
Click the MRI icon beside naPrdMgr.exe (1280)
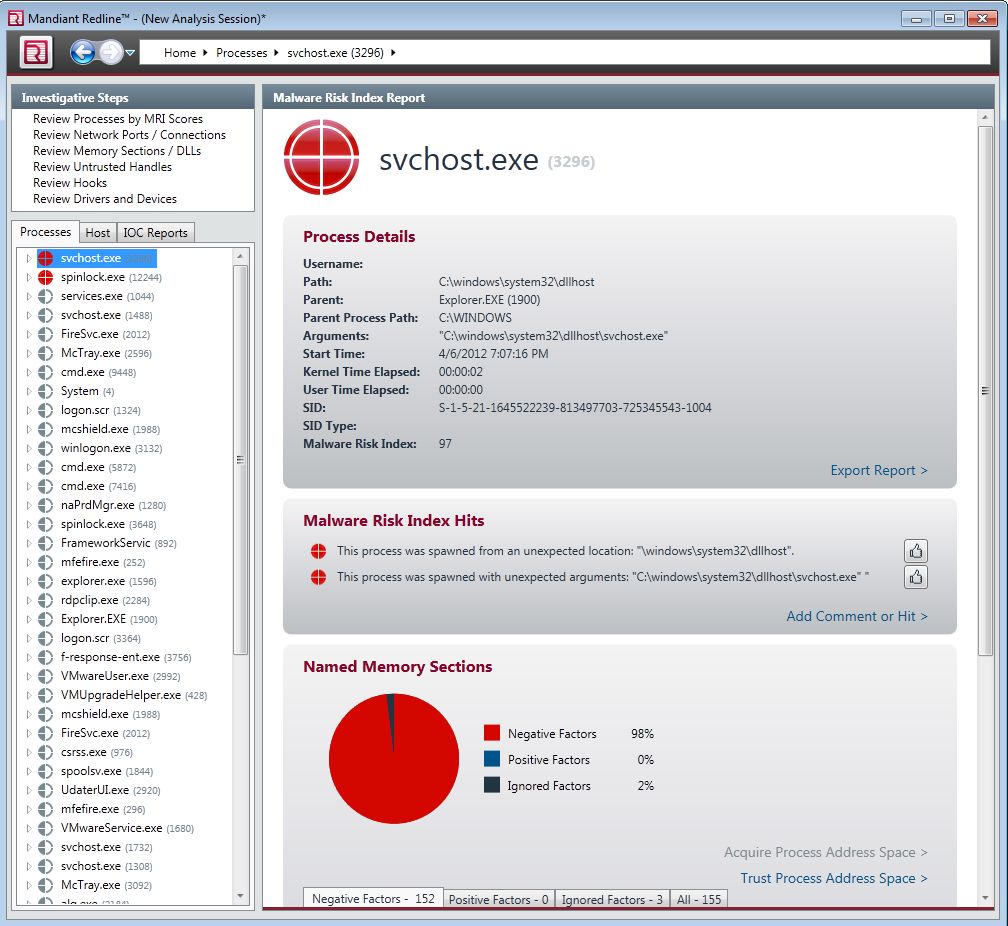pyautogui.click(x=46, y=505)
